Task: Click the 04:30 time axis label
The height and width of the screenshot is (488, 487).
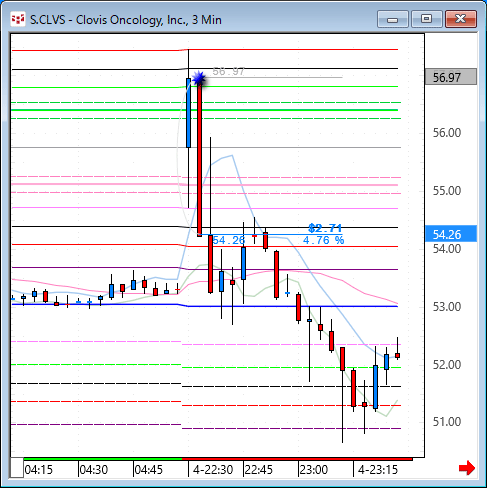Action: (94, 470)
